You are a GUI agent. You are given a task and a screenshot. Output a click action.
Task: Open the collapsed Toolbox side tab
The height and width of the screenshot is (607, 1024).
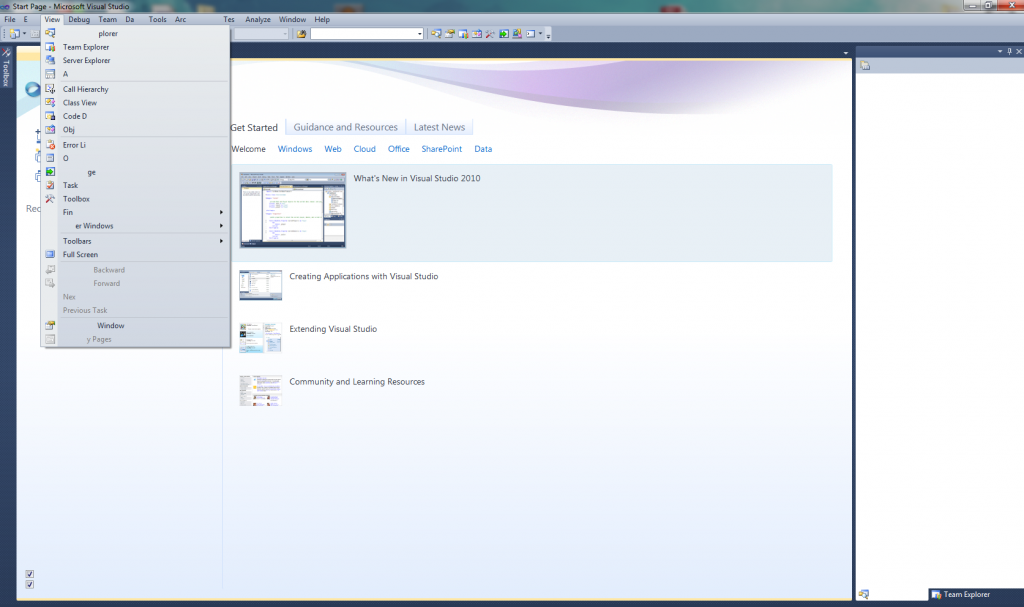[x=7, y=67]
